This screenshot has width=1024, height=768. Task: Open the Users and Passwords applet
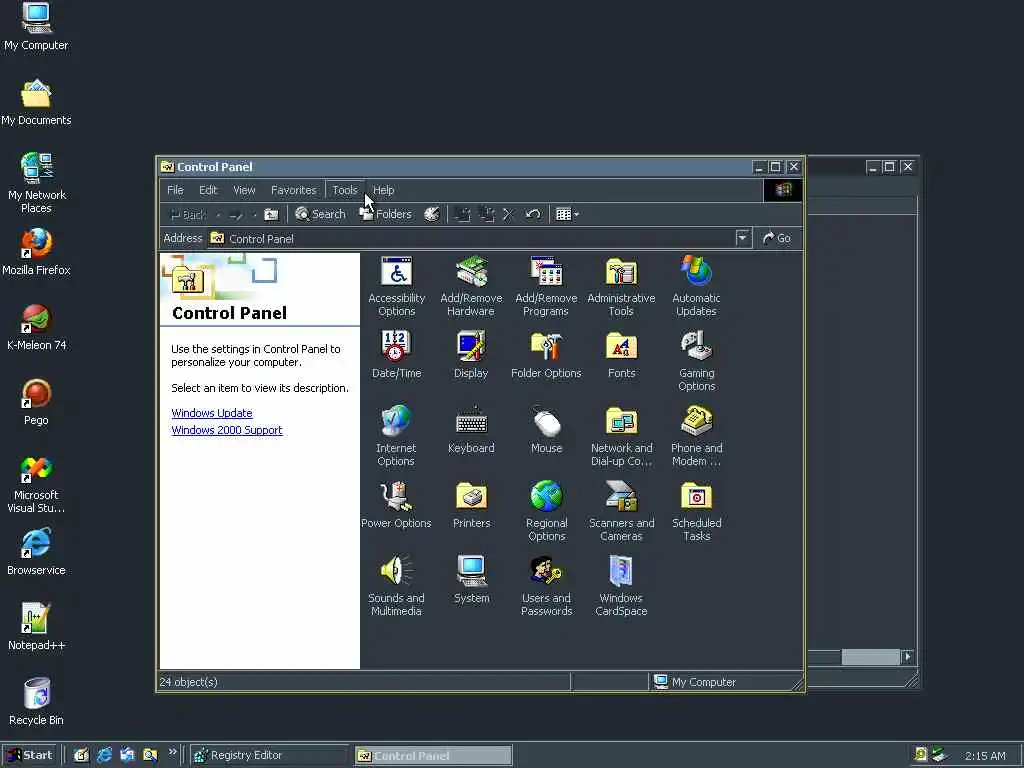pyautogui.click(x=547, y=586)
